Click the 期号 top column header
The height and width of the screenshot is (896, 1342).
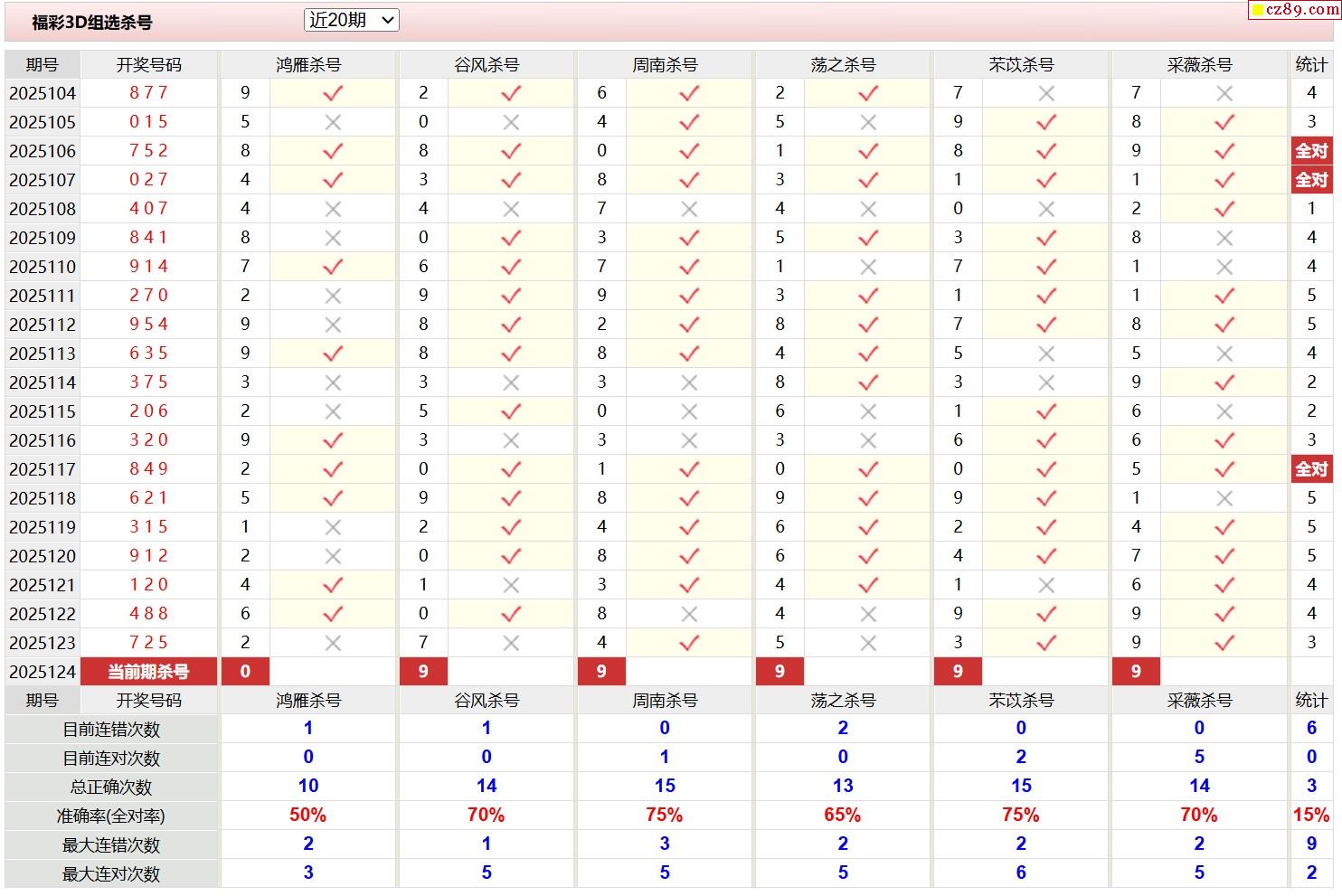(x=43, y=65)
